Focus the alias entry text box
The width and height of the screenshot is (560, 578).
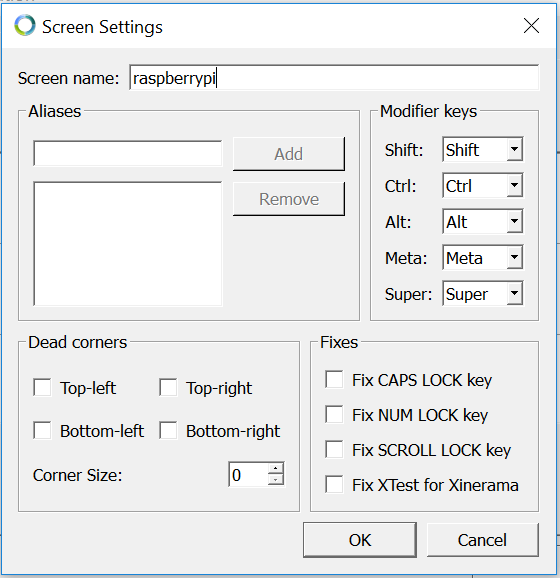tap(128, 153)
